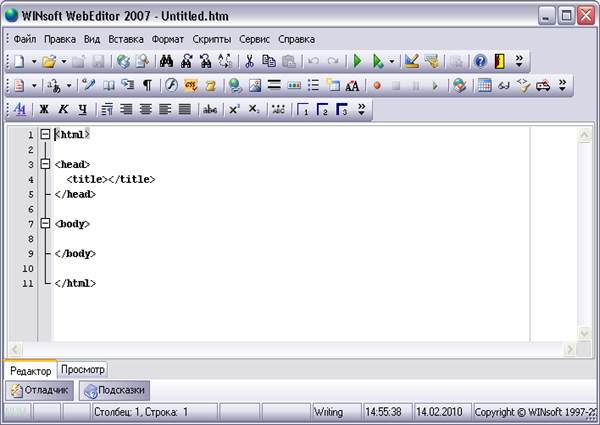Open the Скрипты menu
600x425 pixels.
click(212, 39)
